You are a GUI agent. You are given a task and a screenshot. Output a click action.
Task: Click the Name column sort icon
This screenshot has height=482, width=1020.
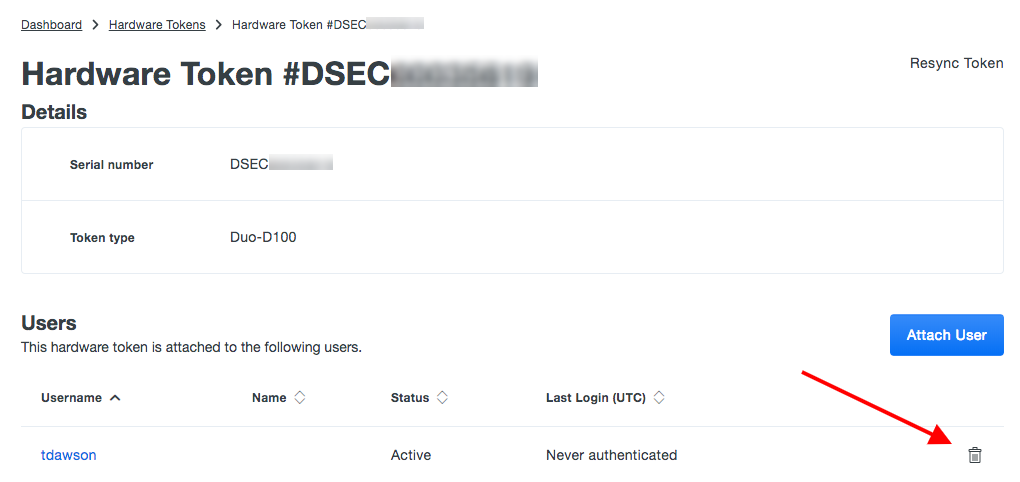[x=299, y=398]
